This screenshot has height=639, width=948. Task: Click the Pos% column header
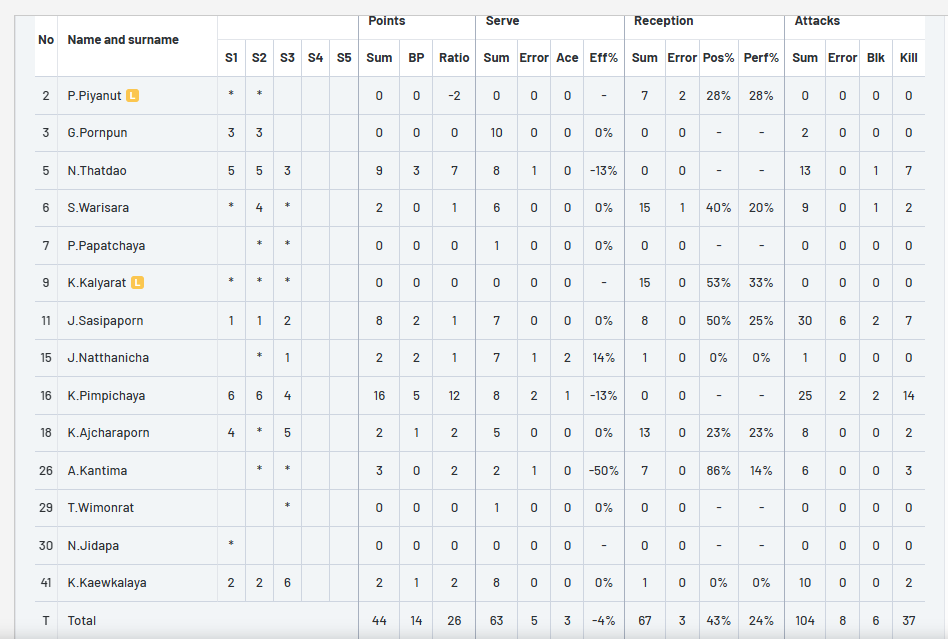click(718, 58)
